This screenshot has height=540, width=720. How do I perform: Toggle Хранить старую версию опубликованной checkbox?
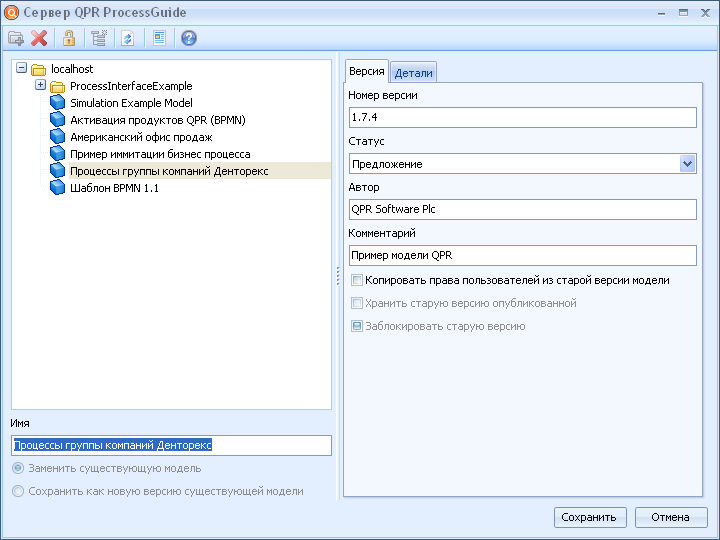pos(357,303)
